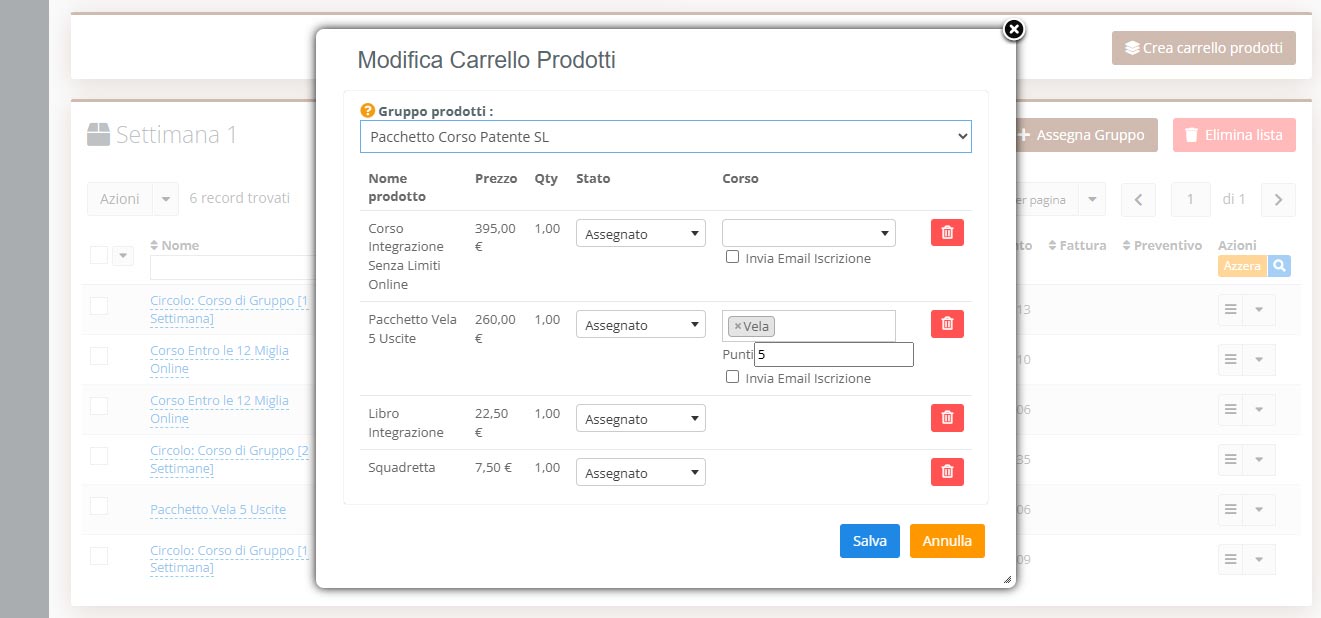Image resolution: width=1321 pixels, height=618 pixels.
Task: Tick the checkbox for Pacchetto Vela 5 Uscite row
Action: pyautogui.click(x=99, y=506)
